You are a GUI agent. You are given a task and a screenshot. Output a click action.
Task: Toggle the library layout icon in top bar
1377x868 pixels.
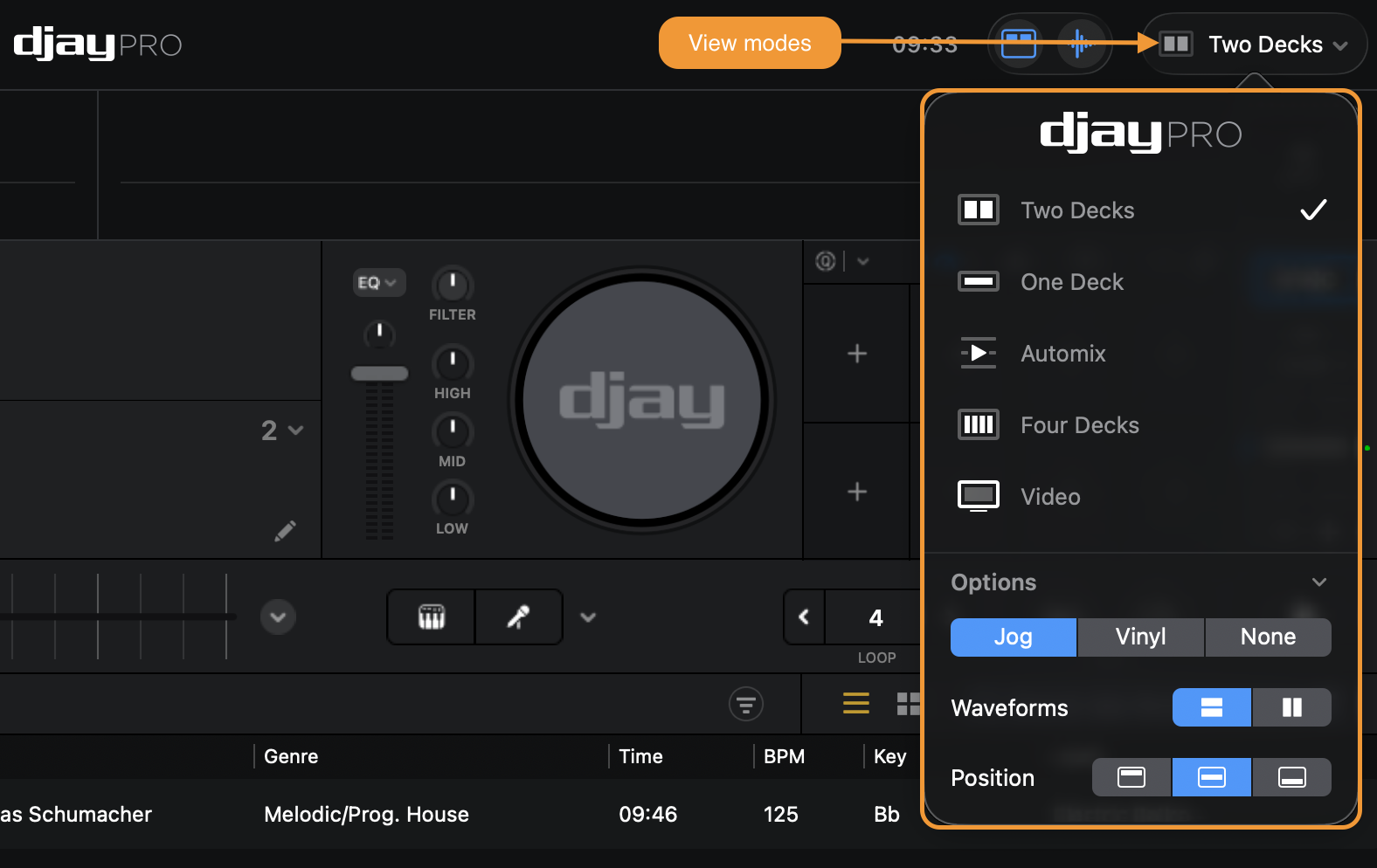(x=1019, y=43)
